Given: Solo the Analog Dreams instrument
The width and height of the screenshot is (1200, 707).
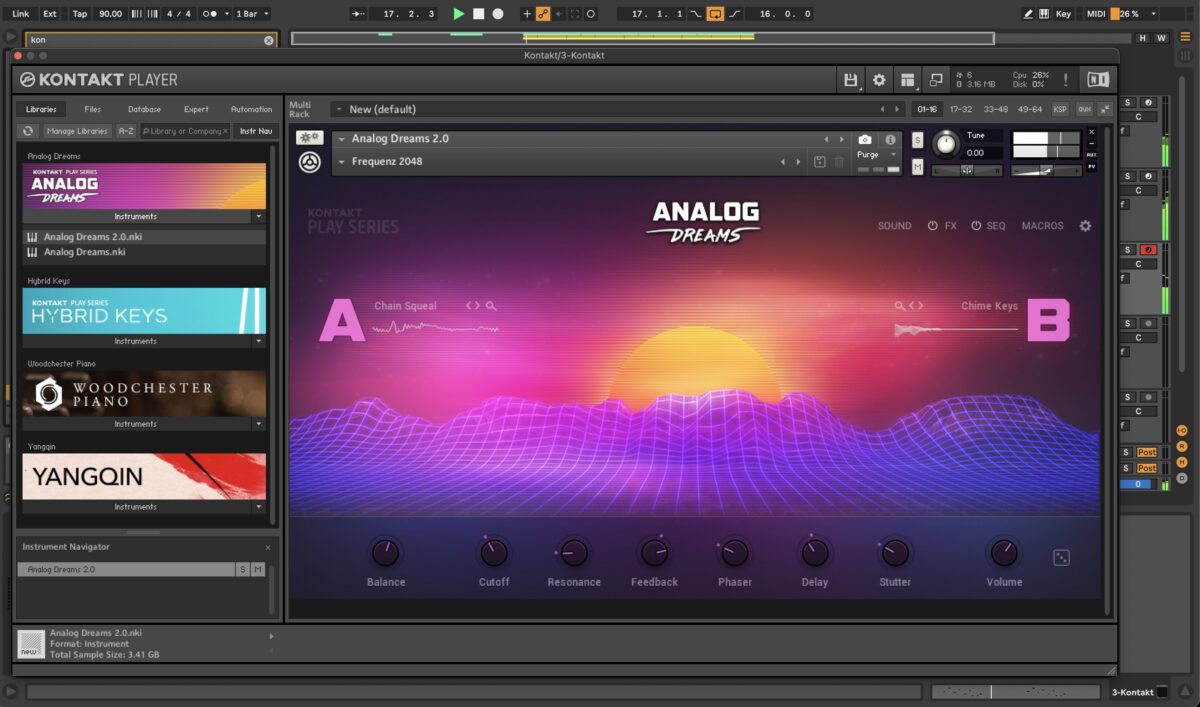Looking at the screenshot, I should click(x=917, y=140).
